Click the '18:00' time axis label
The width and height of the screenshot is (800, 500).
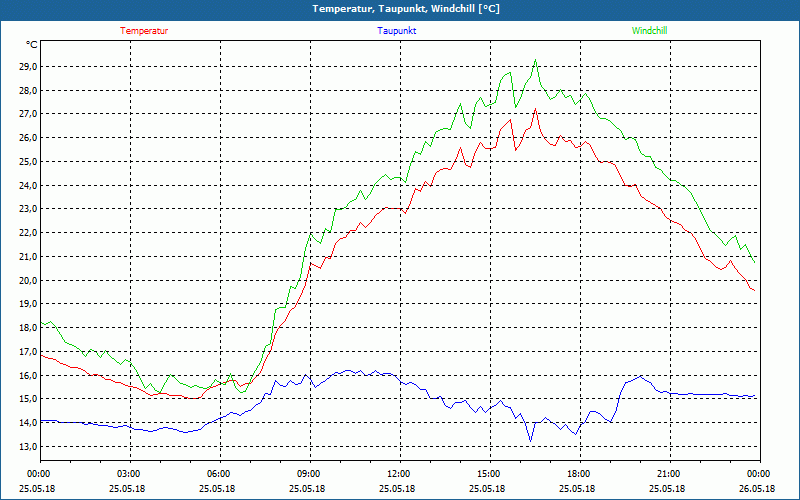point(580,474)
